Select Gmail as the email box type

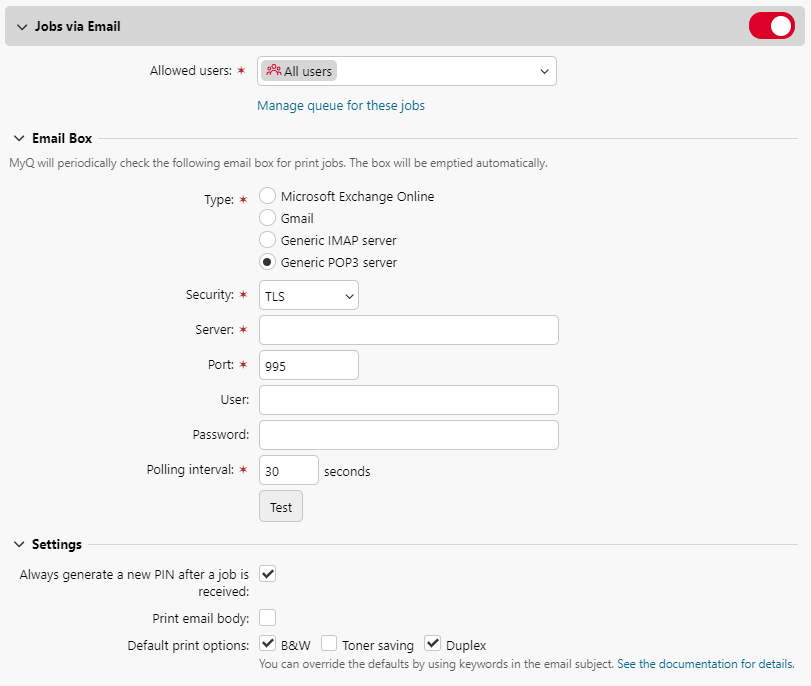click(267, 218)
